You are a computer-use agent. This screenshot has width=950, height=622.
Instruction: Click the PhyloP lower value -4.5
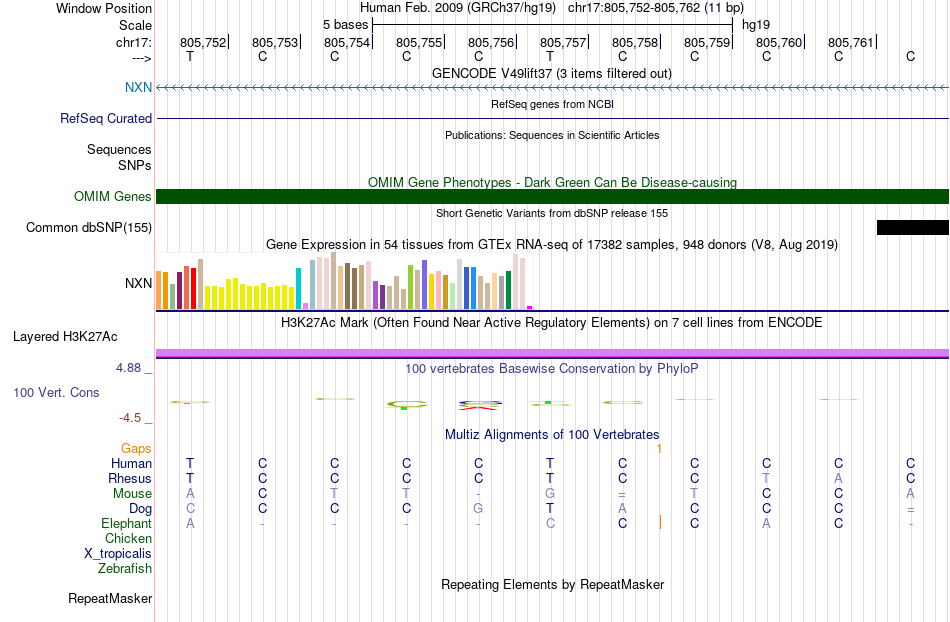coord(130,418)
